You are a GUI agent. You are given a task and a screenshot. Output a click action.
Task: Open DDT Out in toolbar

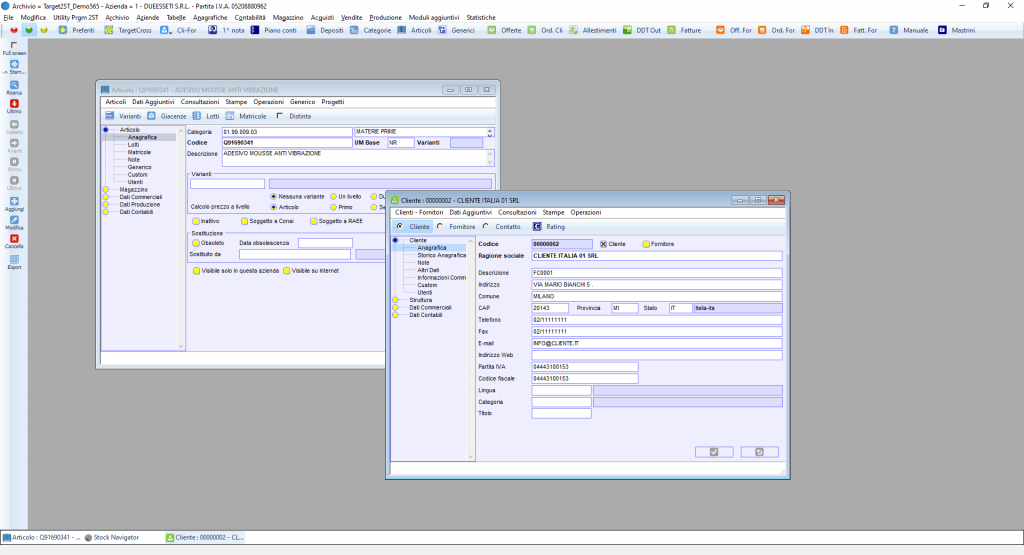[x=642, y=30]
